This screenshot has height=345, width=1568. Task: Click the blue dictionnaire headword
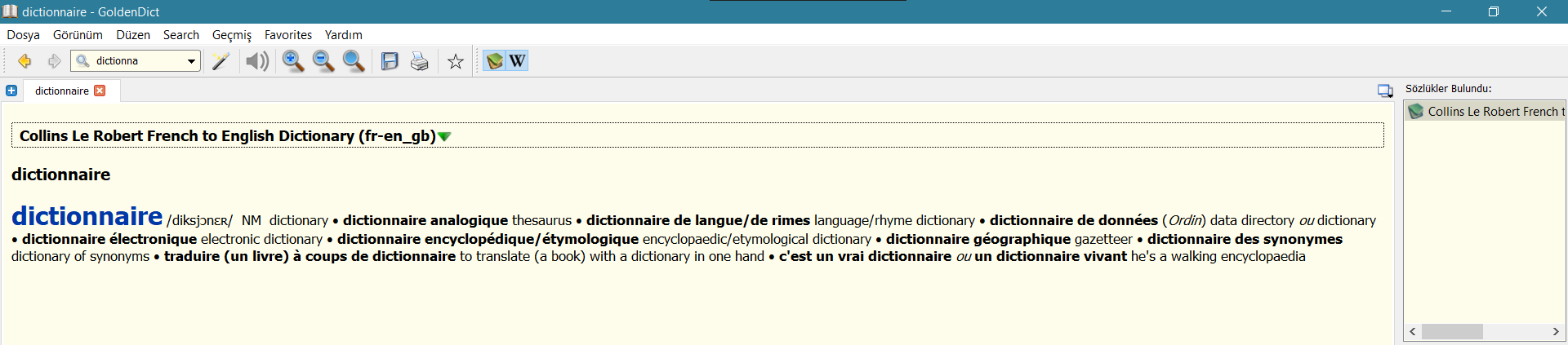(x=87, y=216)
